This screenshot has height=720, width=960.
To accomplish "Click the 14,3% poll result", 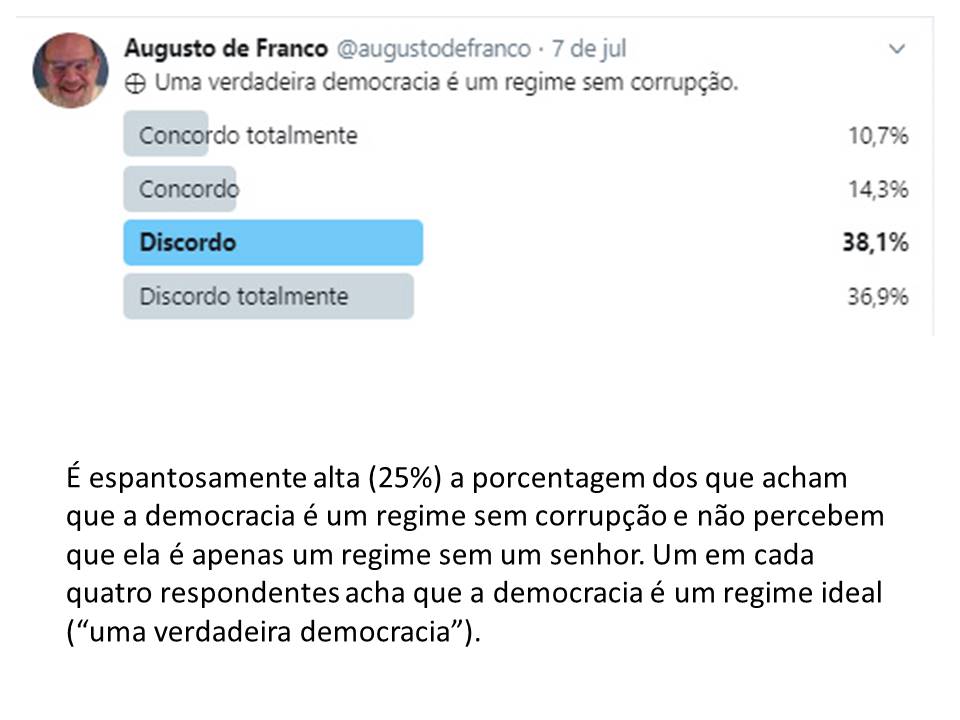I will [878, 189].
